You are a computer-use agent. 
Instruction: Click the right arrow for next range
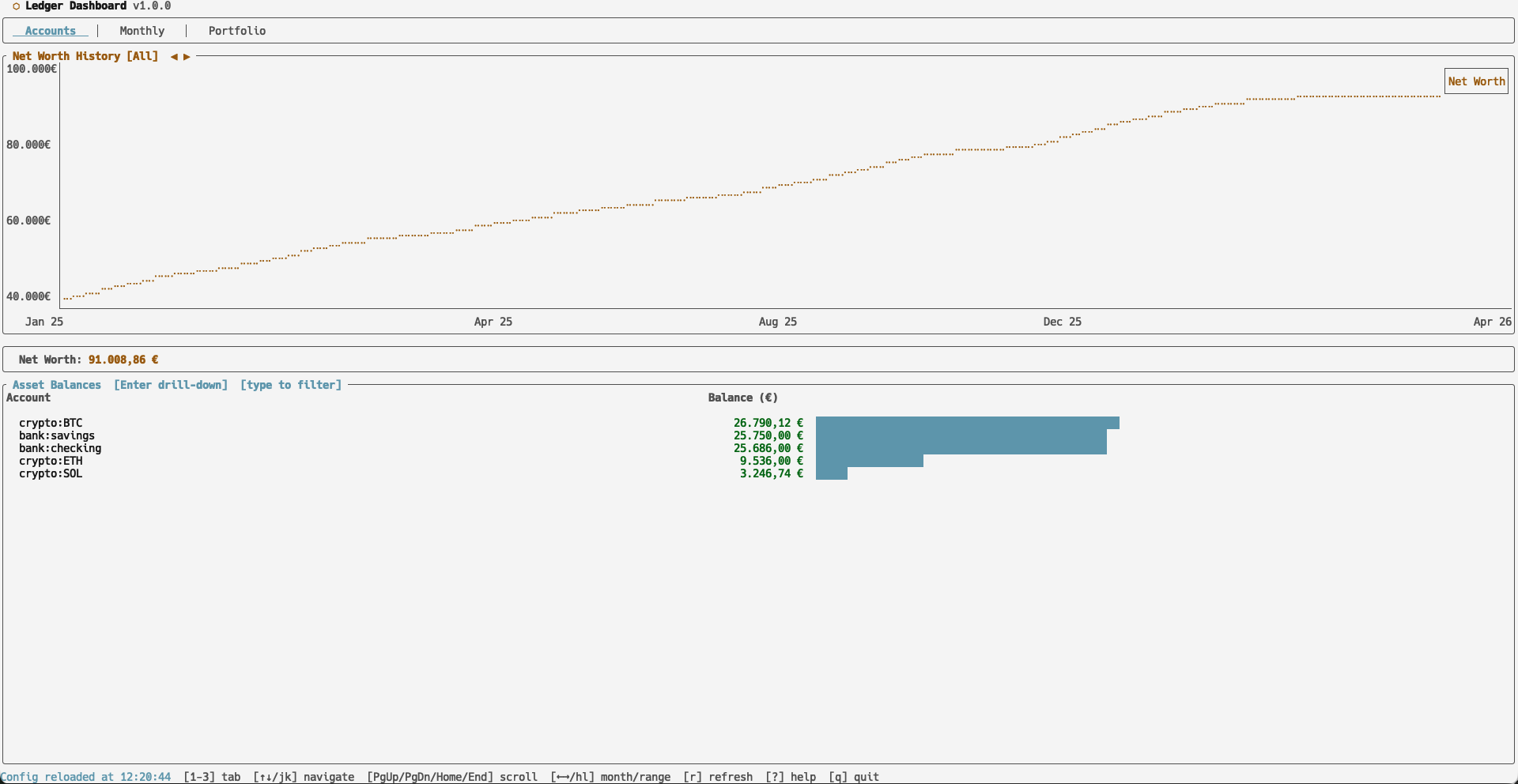pyautogui.click(x=187, y=57)
